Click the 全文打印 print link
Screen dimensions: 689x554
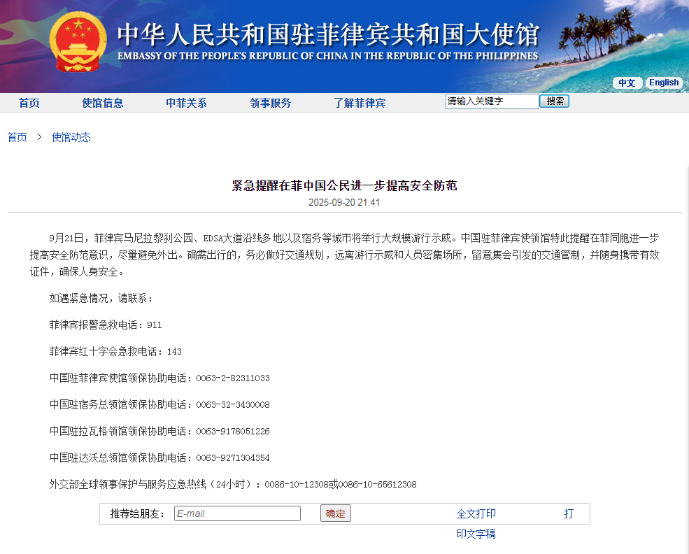tap(476, 514)
